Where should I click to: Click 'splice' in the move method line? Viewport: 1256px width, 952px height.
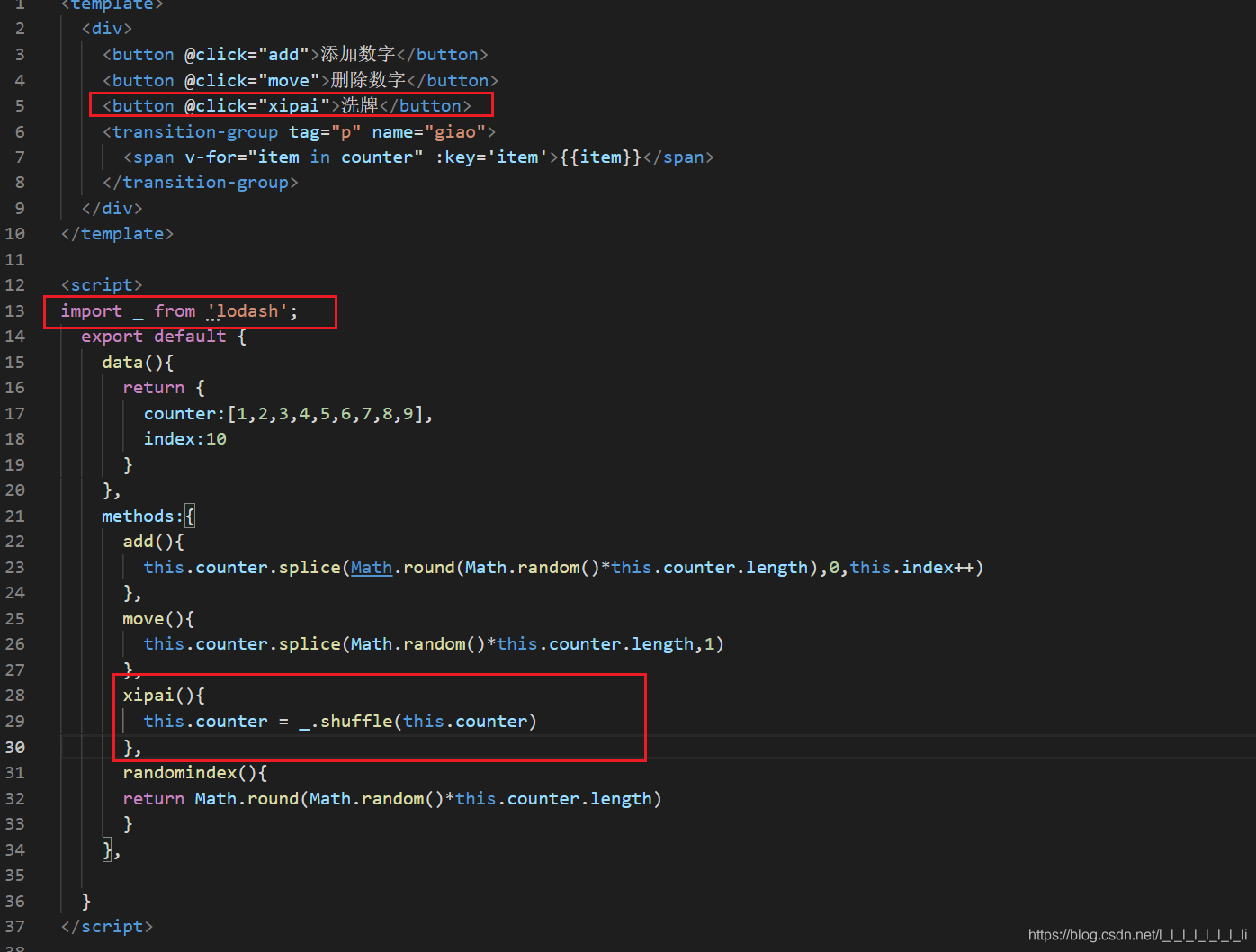(x=310, y=643)
